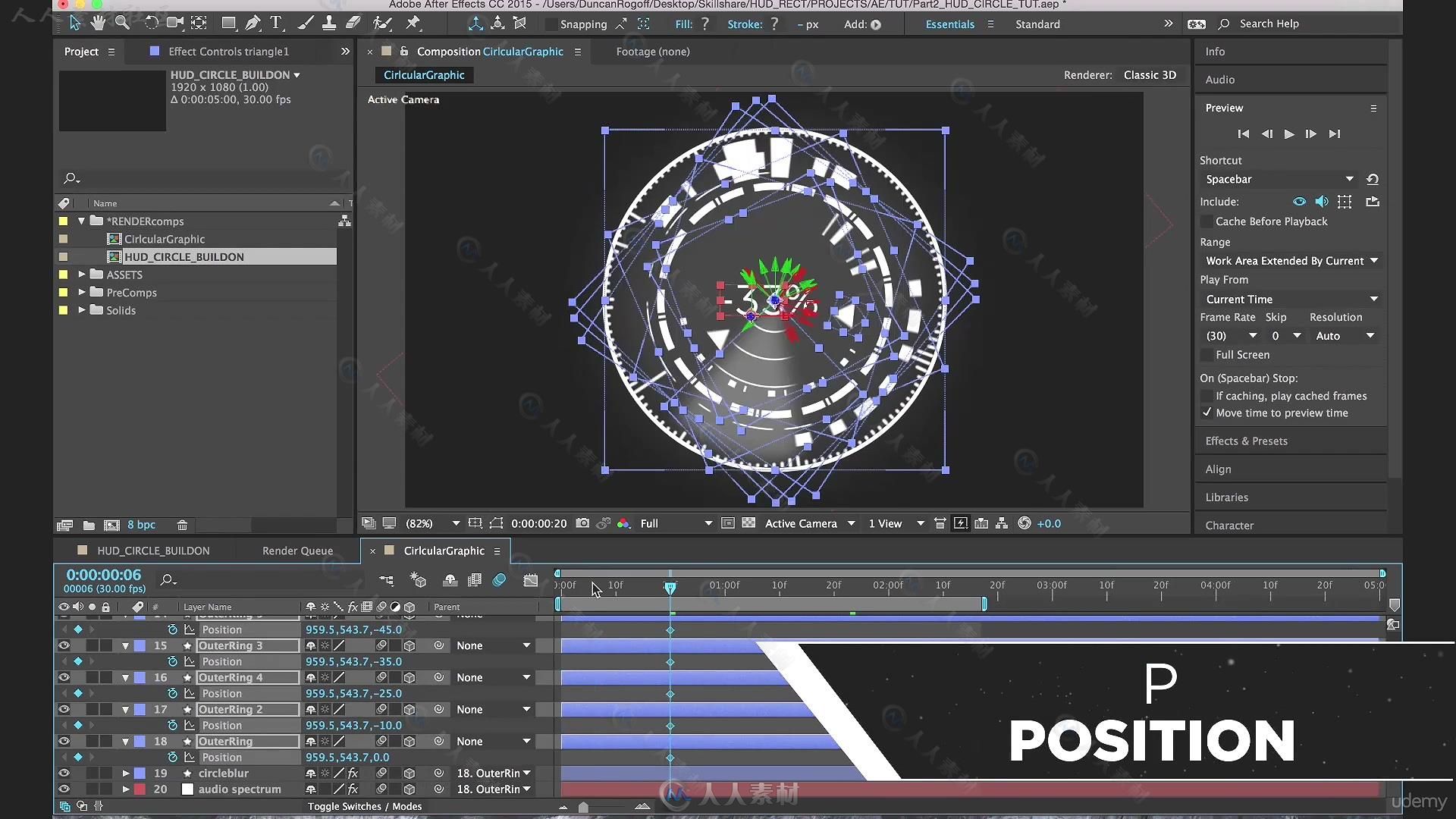Switch to the CirlcularGraphic composition tab
Viewport: 1456px width, 819px height.
(x=443, y=550)
